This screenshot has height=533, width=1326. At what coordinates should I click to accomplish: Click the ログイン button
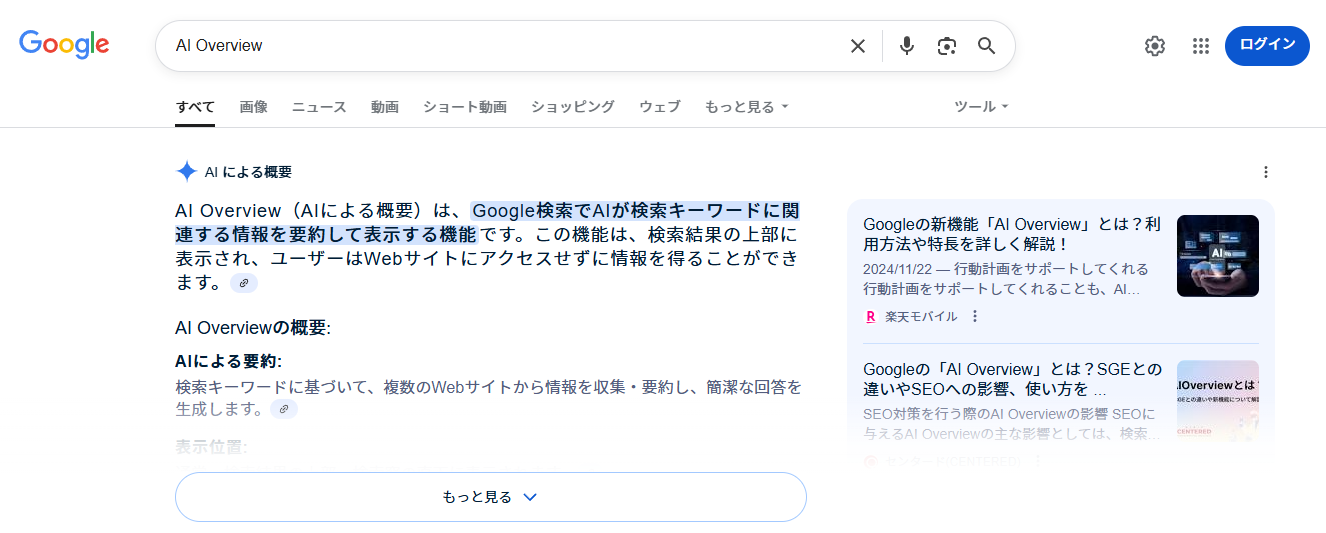pos(1267,45)
